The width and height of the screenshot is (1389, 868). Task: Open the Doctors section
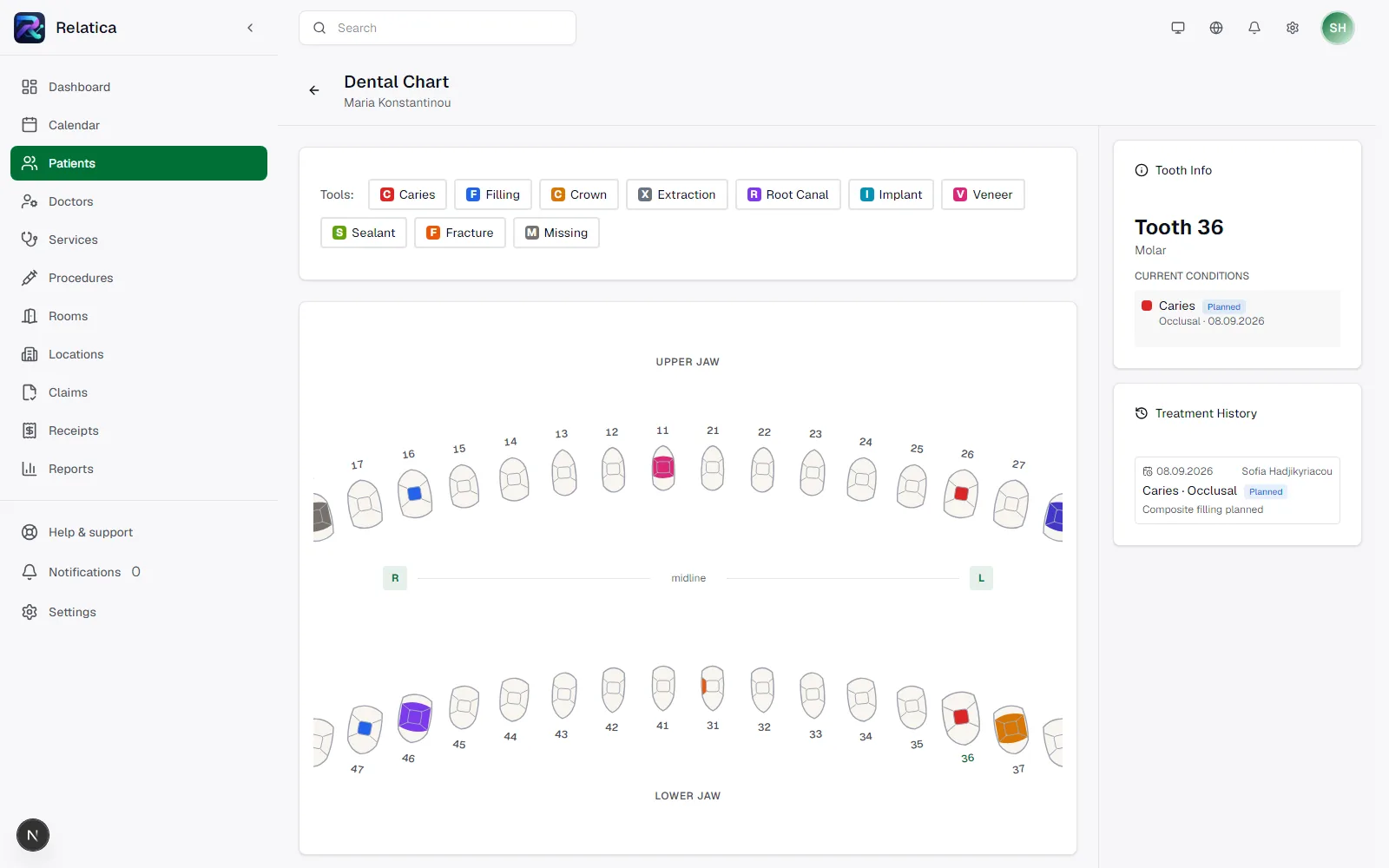coord(139,201)
